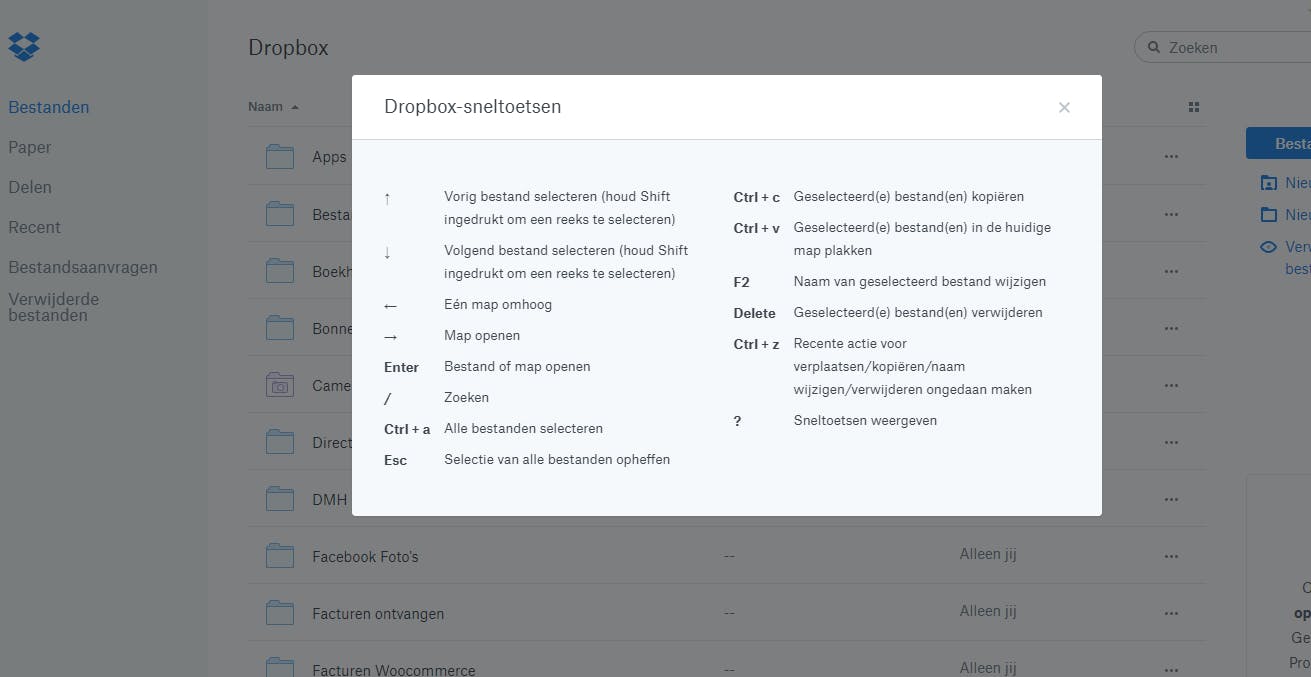
Task: Click the folder icon next to Facebook Foto's
Action: pyautogui.click(x=279, y=555)
